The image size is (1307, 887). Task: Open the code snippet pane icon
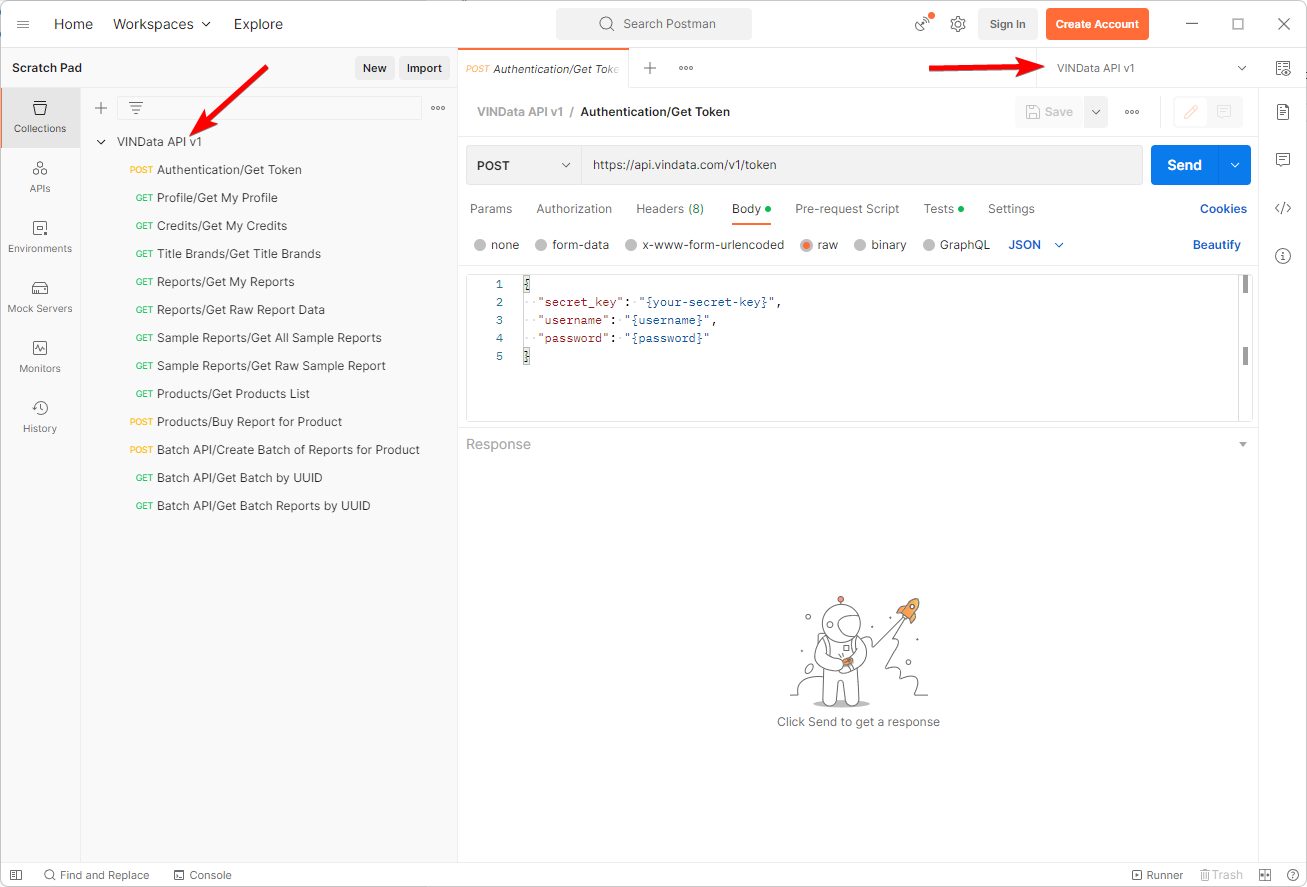click(x=1283, y=208)
